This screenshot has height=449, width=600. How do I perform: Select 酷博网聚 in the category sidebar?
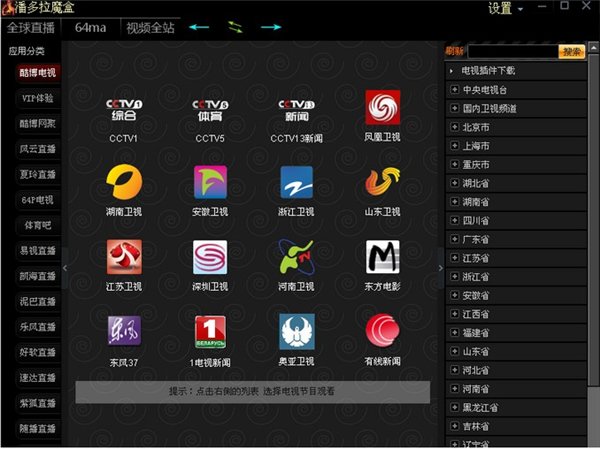[38, 124]
